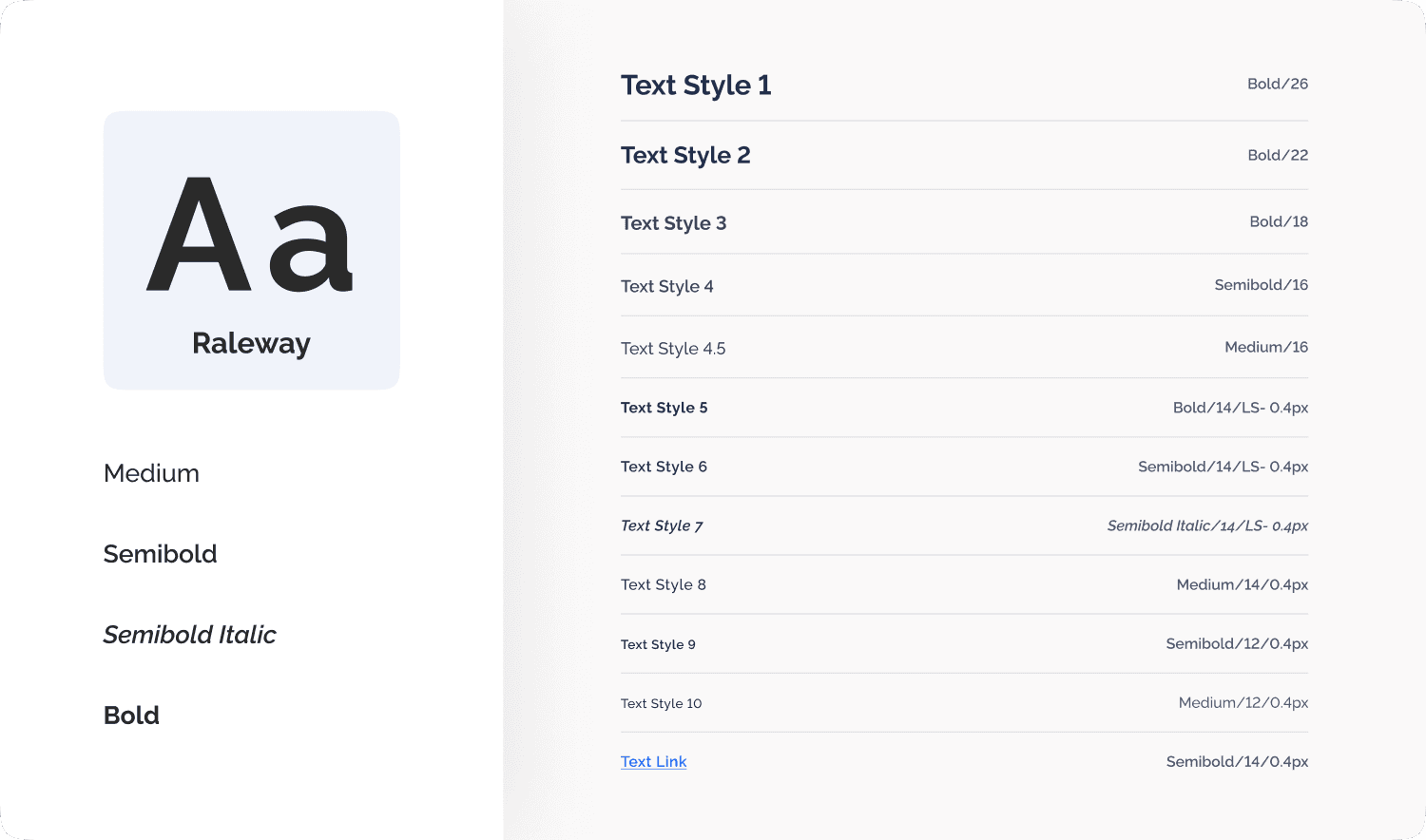The width and height of the screenshot is (1426, 840).
Task: Click the italic Text Style 7 sample
Action: 662,525
